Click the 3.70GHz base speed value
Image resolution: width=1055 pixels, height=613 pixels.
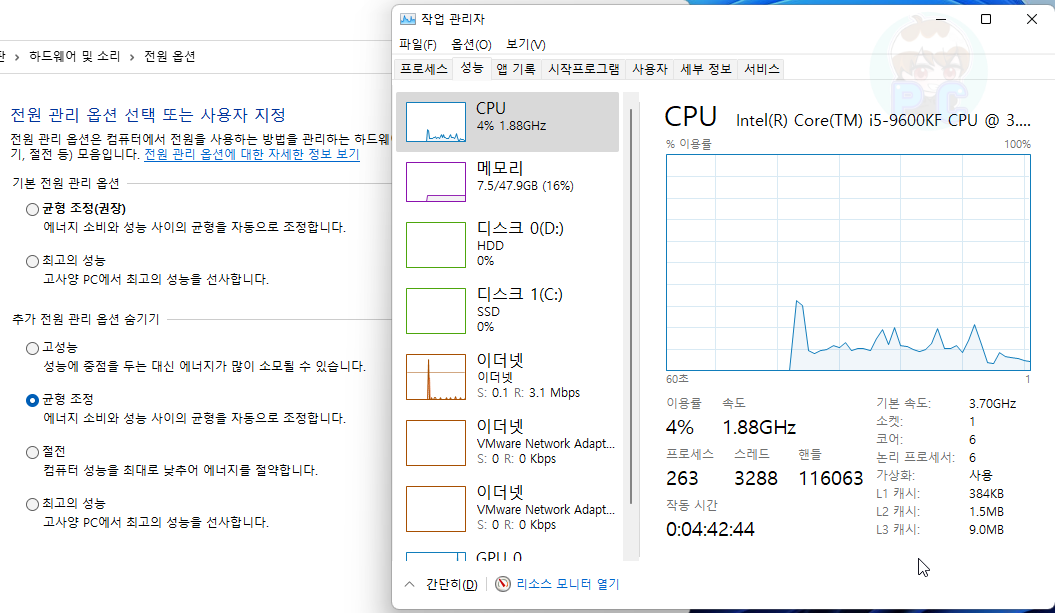click(992, 404)
